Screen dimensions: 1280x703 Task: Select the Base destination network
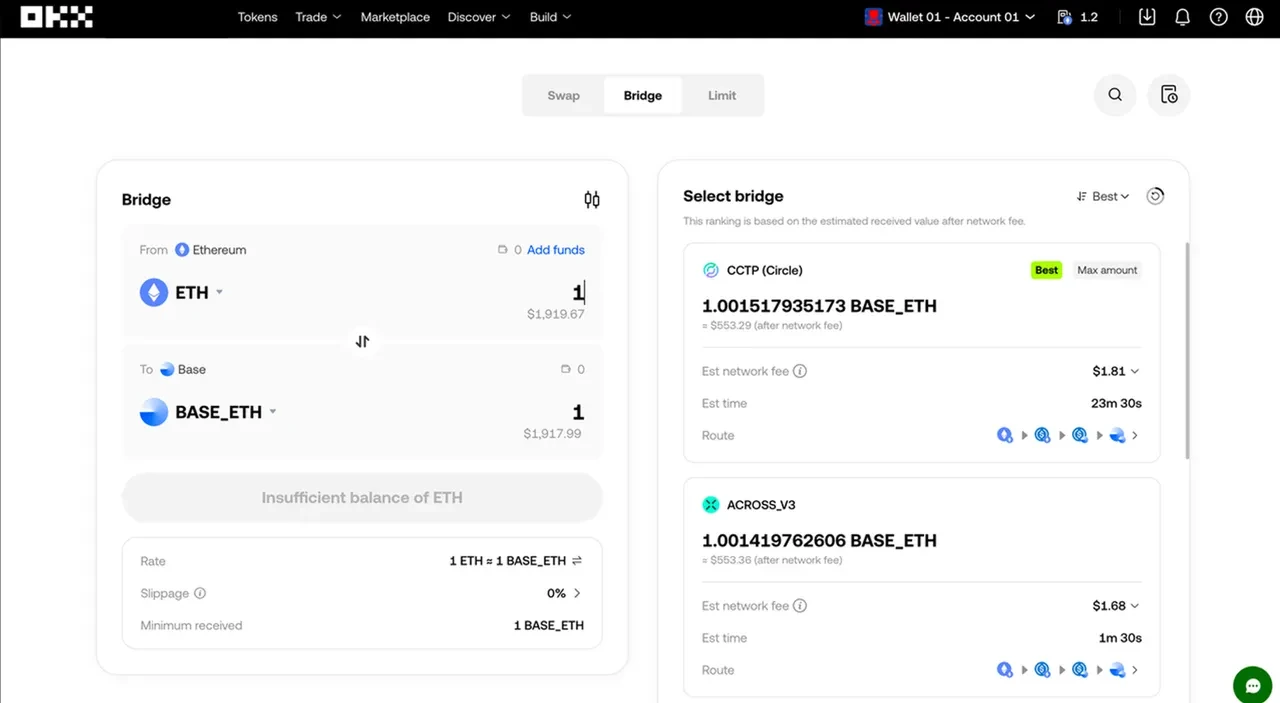coord(183,370)
